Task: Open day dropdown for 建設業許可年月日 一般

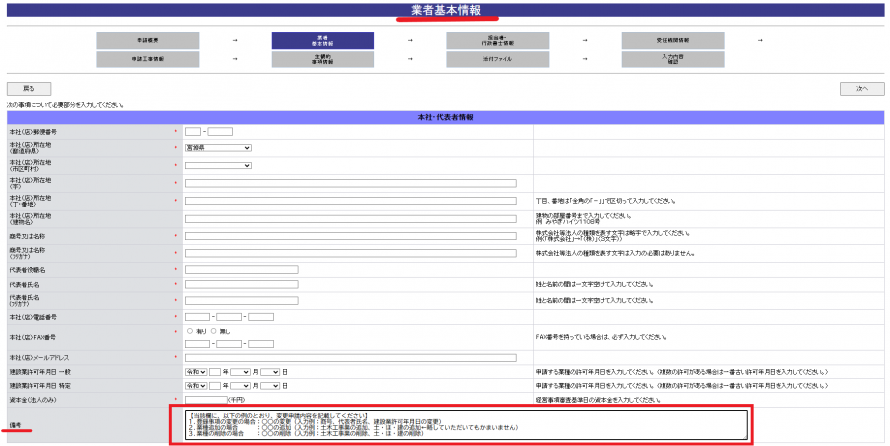Action: click(270, 372)
